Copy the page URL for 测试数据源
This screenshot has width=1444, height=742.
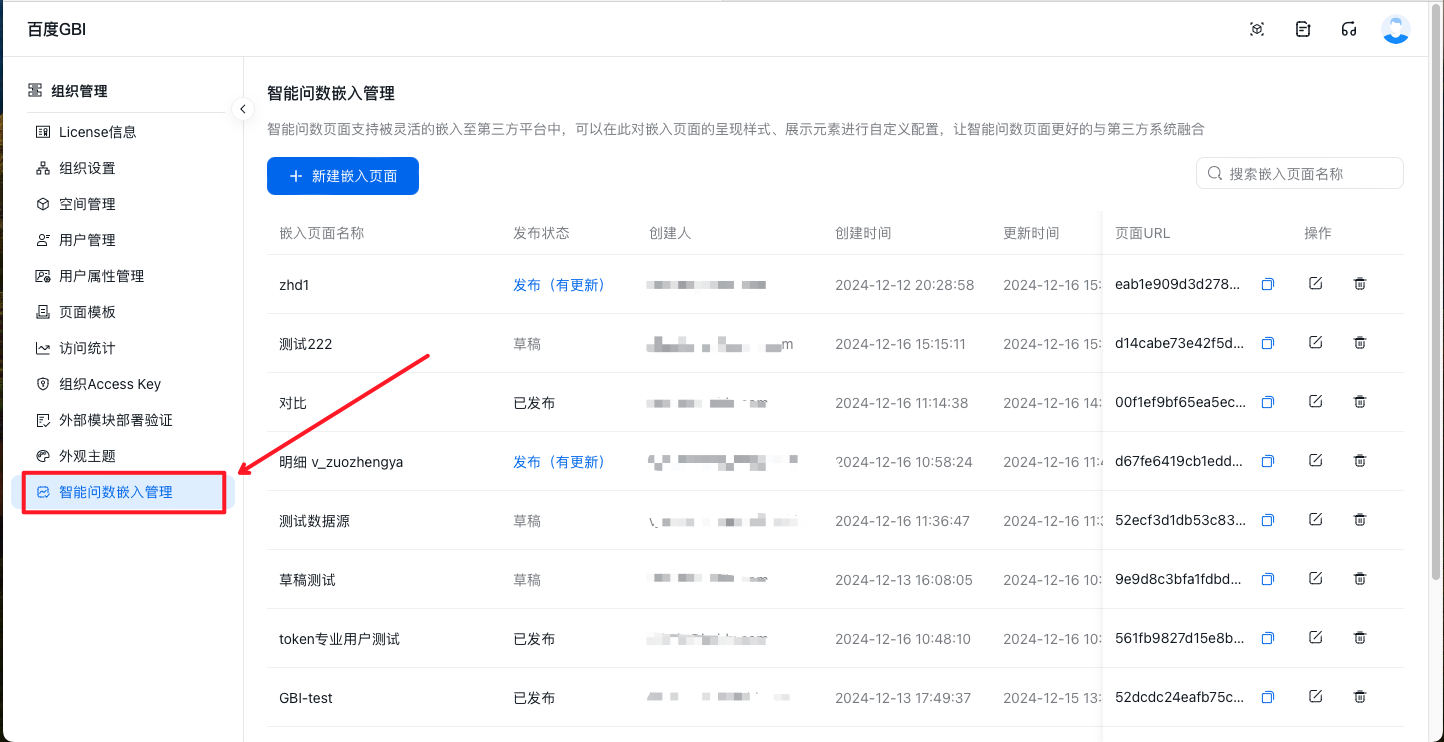[1268, 521]
